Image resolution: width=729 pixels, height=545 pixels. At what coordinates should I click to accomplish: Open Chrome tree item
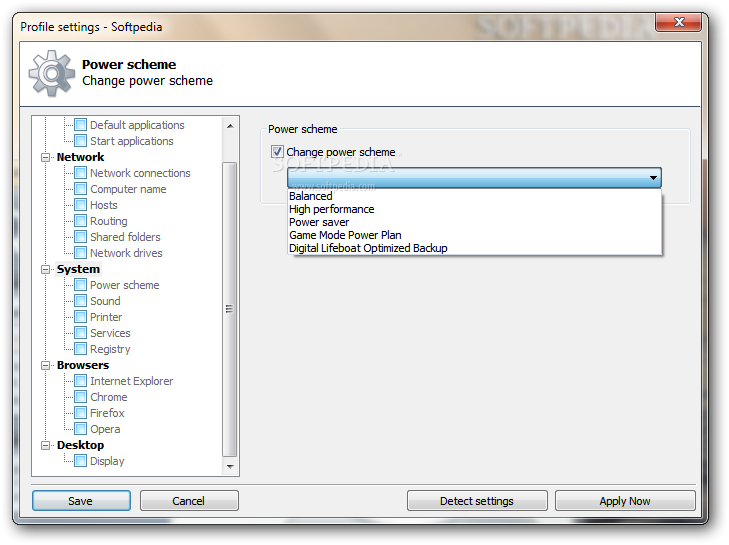tap(109, 397)
